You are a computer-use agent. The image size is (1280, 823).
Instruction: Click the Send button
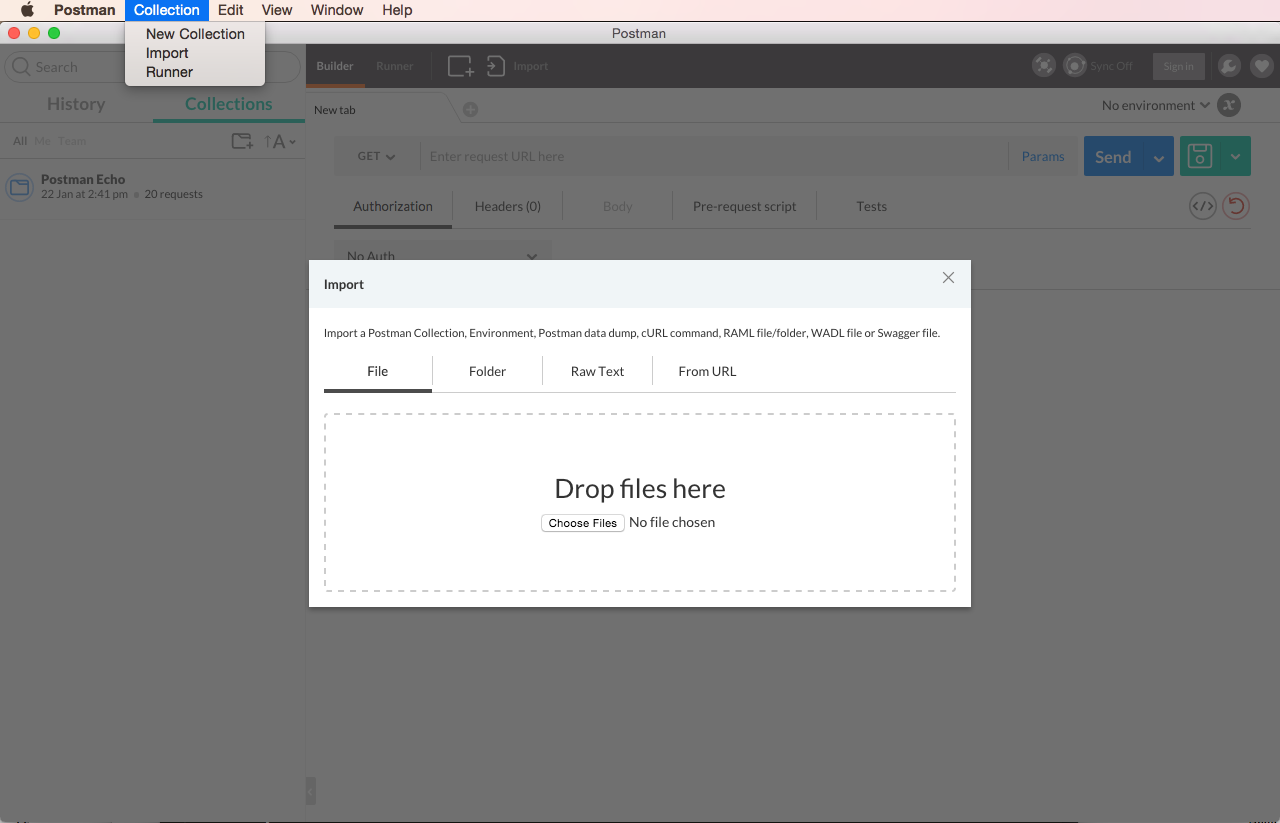1113,156
